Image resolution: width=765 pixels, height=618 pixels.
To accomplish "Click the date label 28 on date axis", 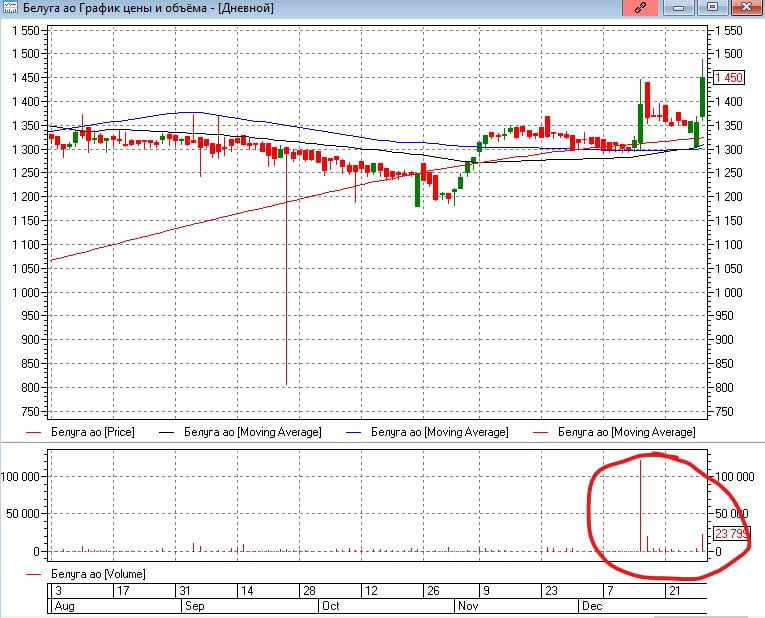I will click(309, 591).
